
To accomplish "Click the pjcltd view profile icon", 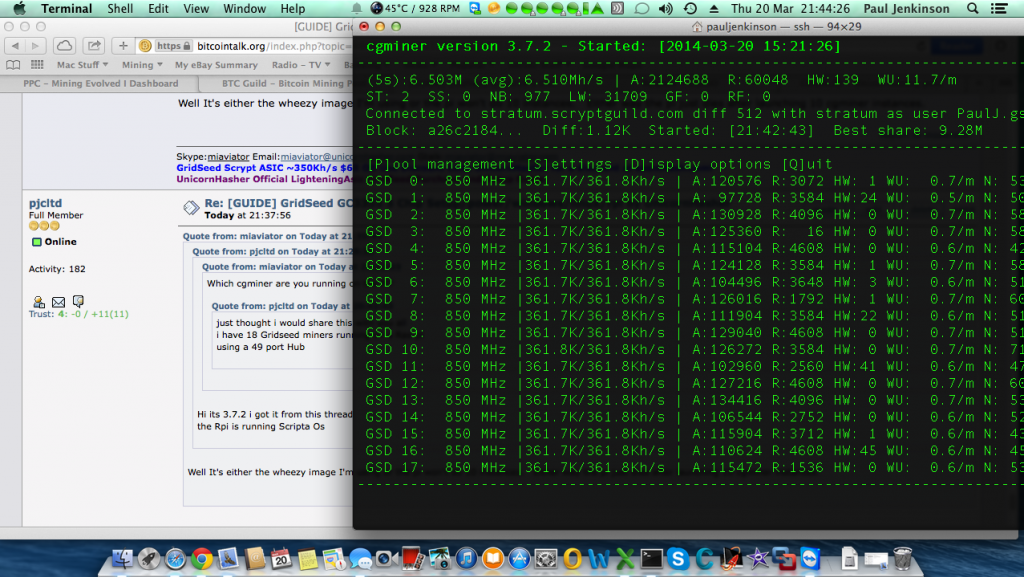I will 39,302.
